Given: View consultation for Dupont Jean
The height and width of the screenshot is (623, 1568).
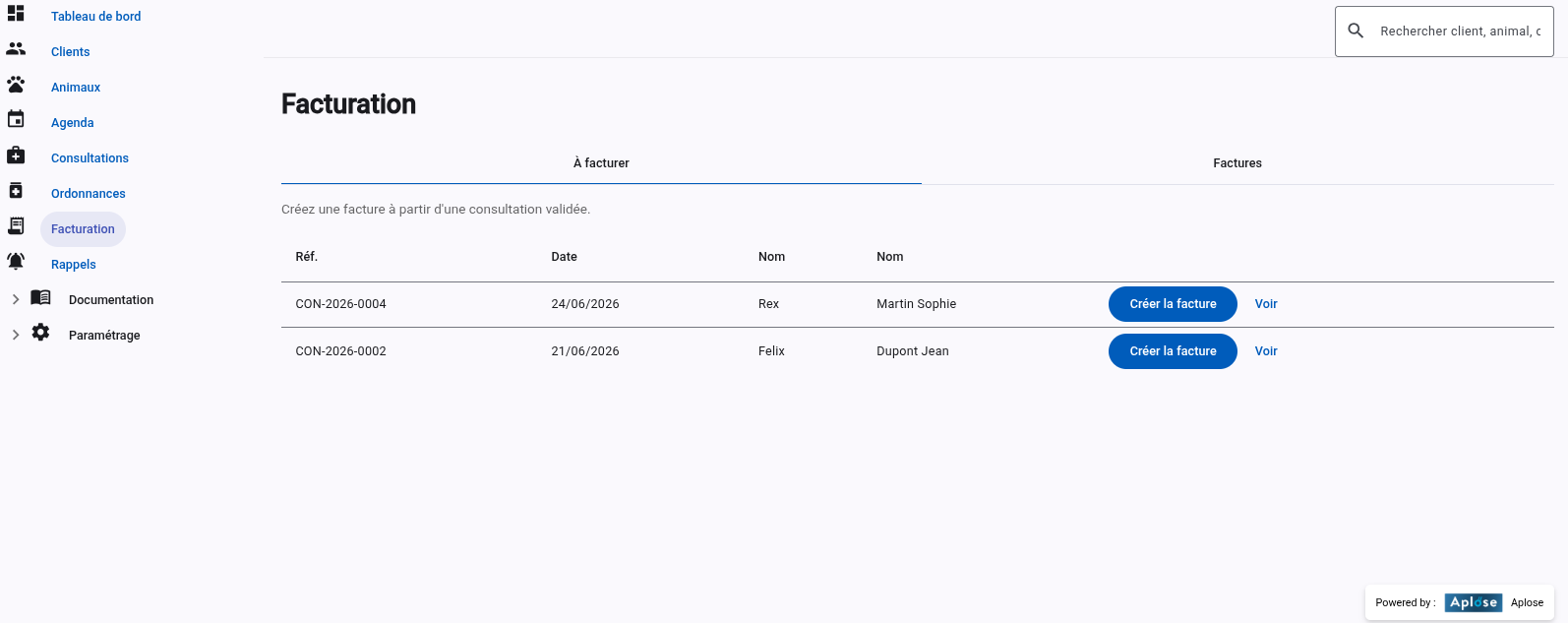Looking at the screenshot, I should tap(1266, 351).
